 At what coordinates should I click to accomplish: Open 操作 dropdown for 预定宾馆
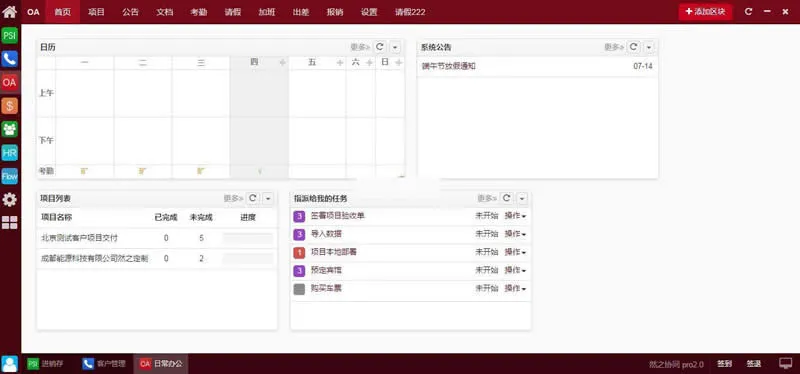(x=515, y=270)
